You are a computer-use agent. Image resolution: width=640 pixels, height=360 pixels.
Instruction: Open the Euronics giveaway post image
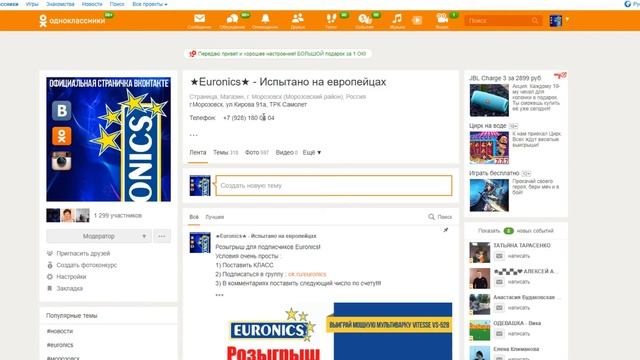pos(333,331)
